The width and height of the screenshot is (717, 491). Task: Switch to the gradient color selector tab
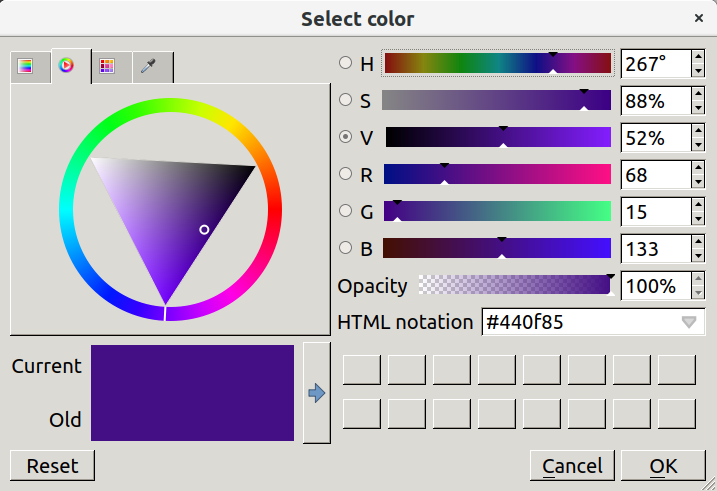(30, 67)
